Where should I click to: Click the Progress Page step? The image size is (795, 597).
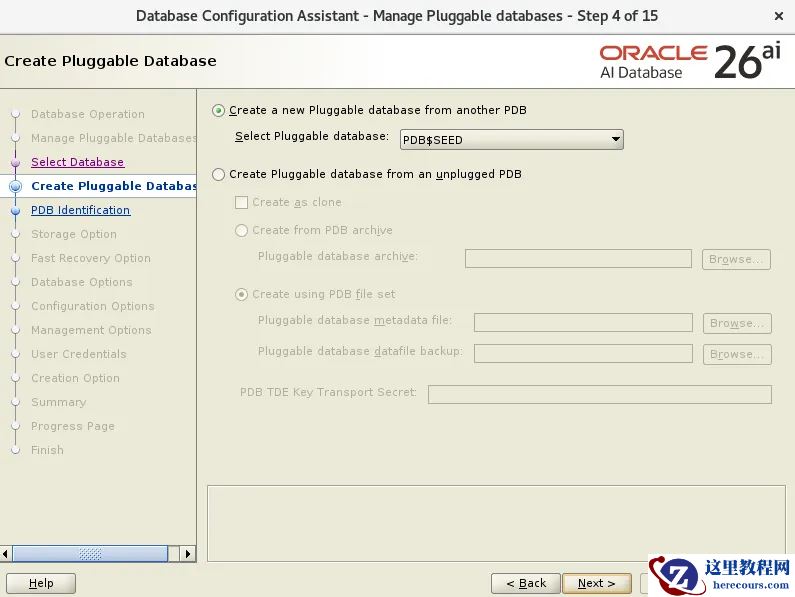coord(73,426)
